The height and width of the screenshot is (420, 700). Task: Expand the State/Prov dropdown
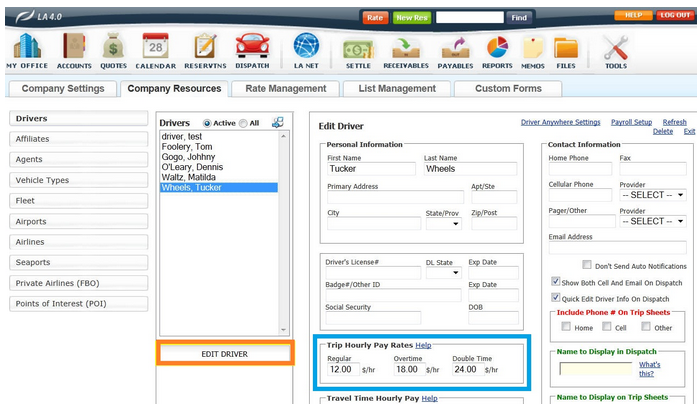tap(443, 223)
